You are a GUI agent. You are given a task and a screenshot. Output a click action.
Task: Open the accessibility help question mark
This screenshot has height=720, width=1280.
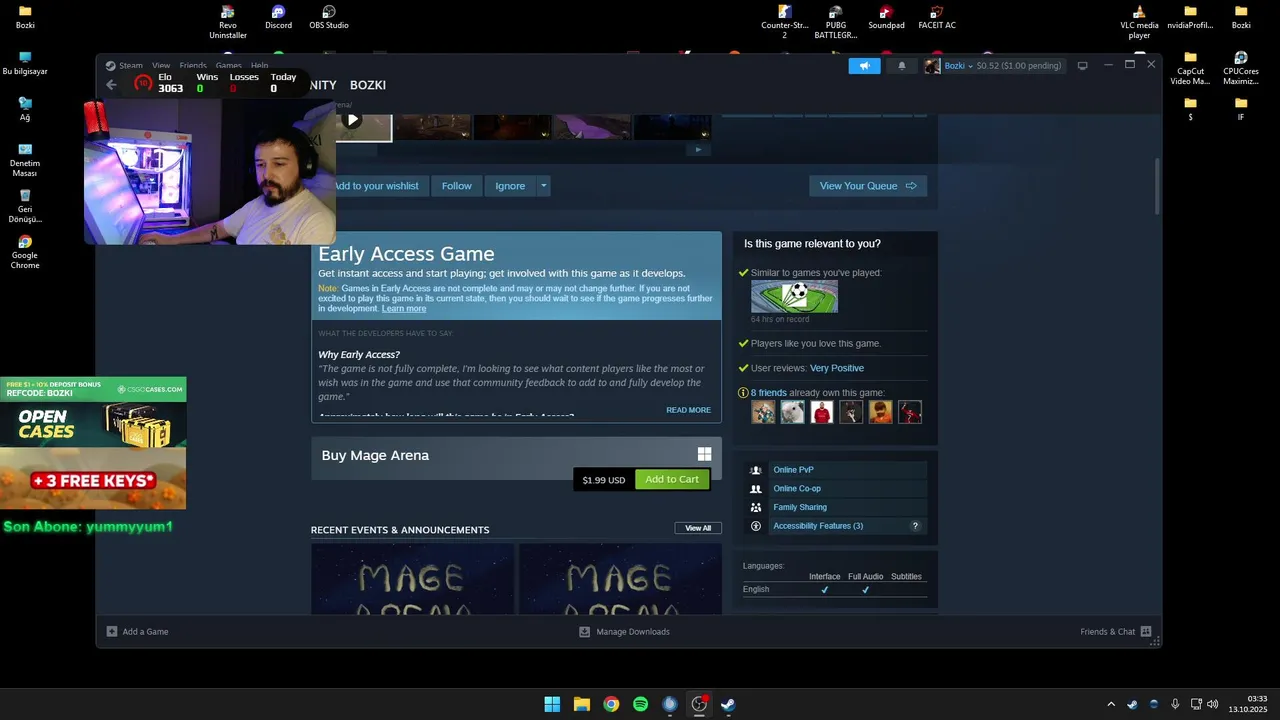tap(915, 526)
